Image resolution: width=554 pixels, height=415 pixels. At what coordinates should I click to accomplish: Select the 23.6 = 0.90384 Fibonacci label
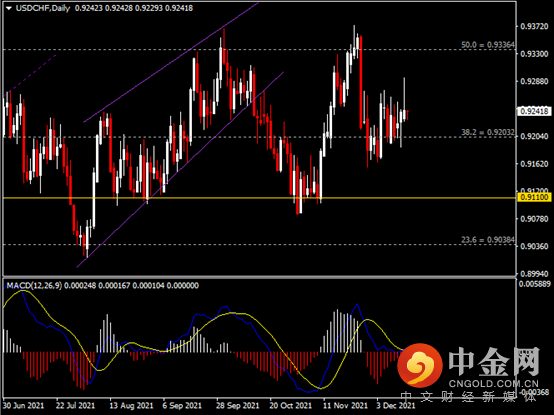(x=488, y=240)
